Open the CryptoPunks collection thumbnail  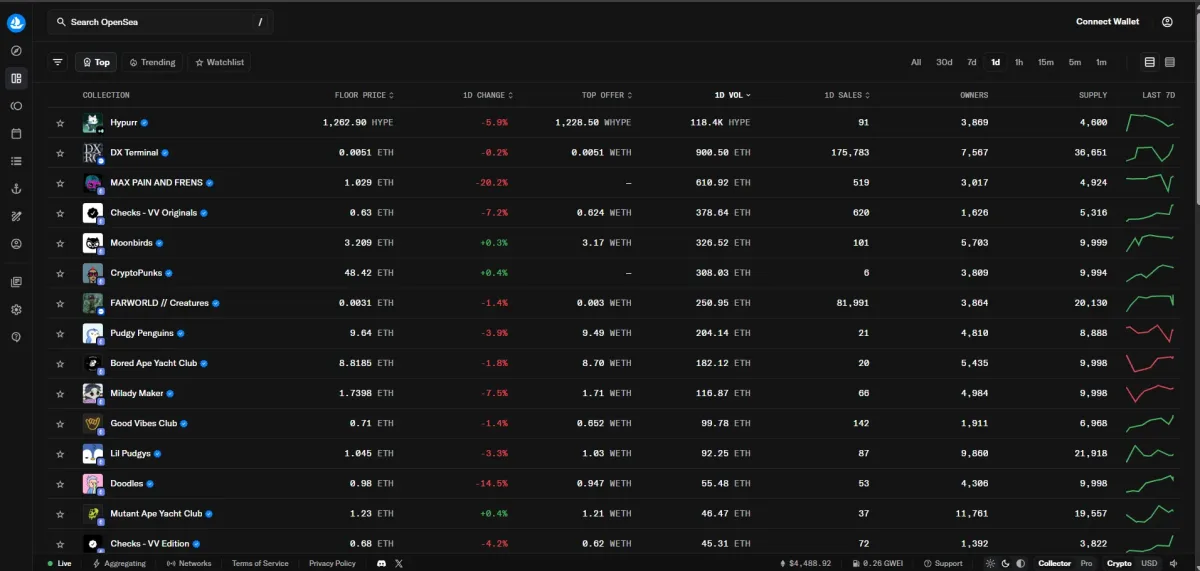tap(93, 273)
